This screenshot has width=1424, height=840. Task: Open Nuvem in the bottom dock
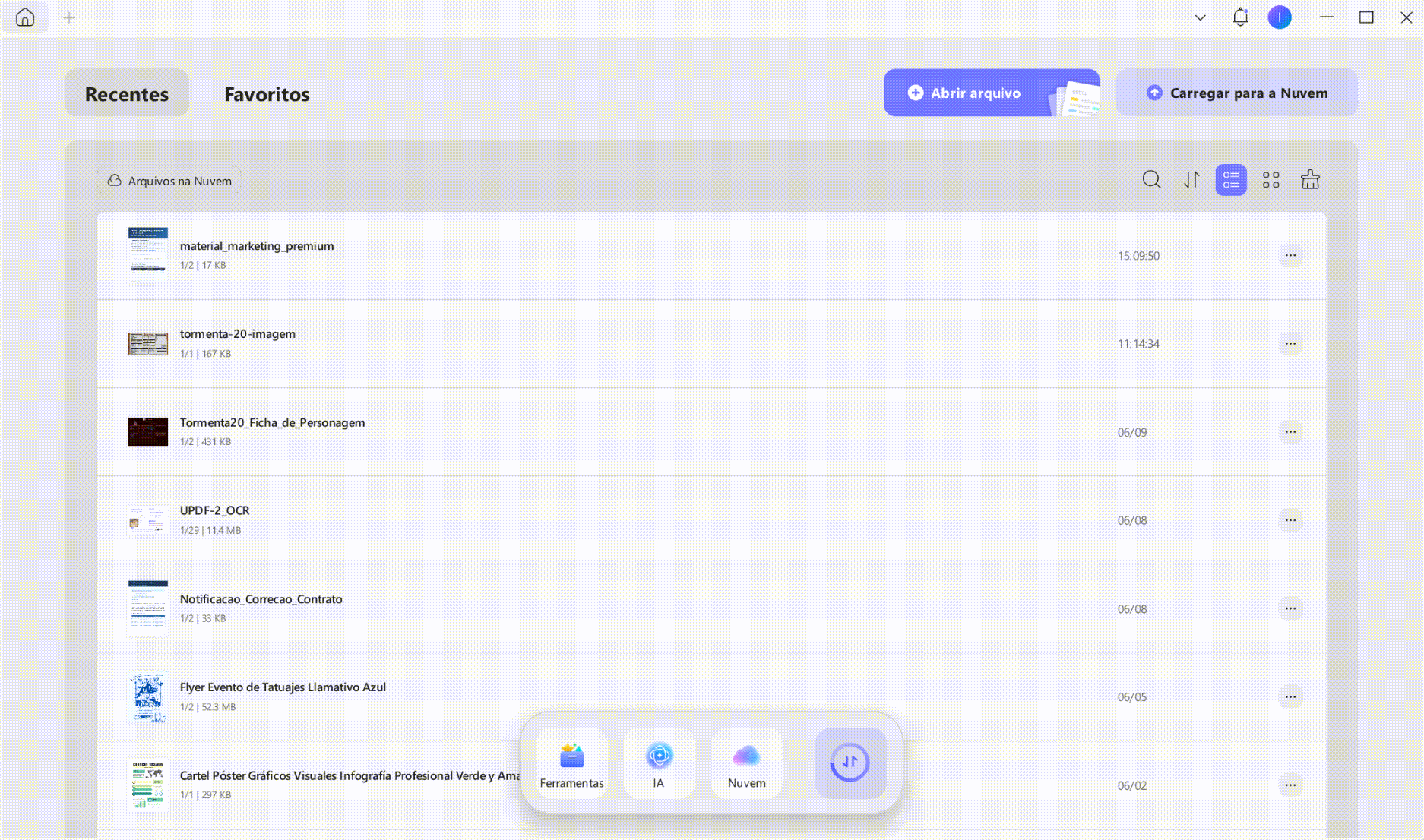point(746,763)
